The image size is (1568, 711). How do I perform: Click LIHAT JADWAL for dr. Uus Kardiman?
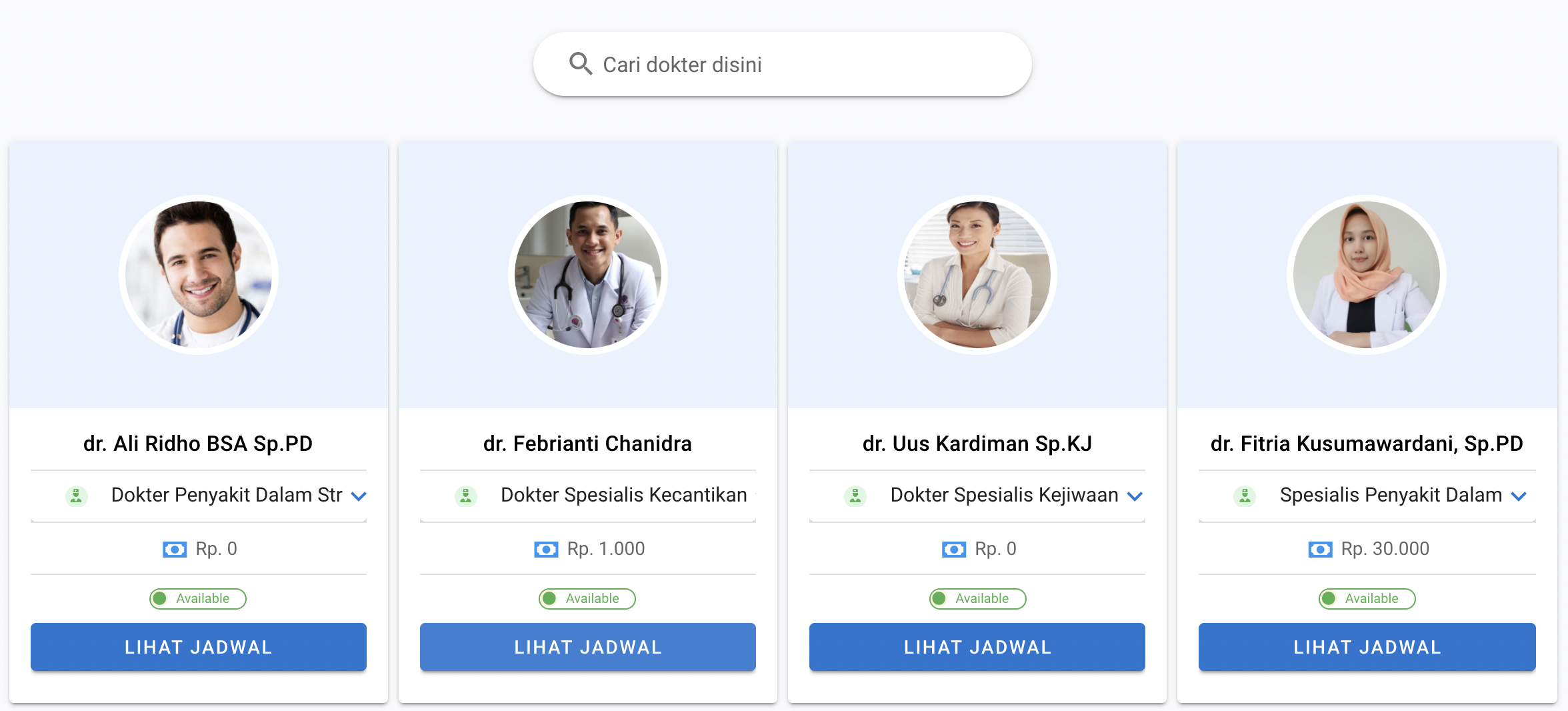point(977,646)
